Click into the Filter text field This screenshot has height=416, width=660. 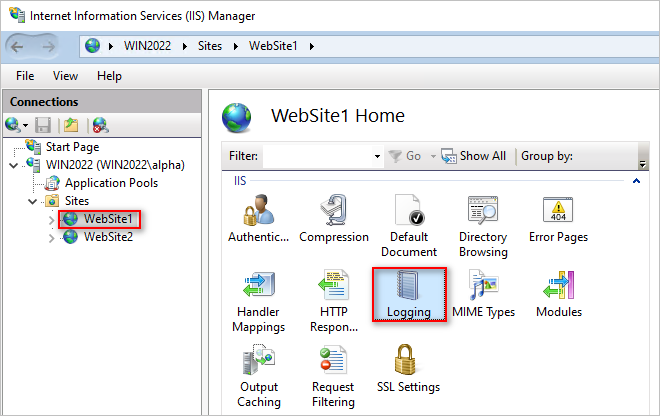(x=318, y=156)
